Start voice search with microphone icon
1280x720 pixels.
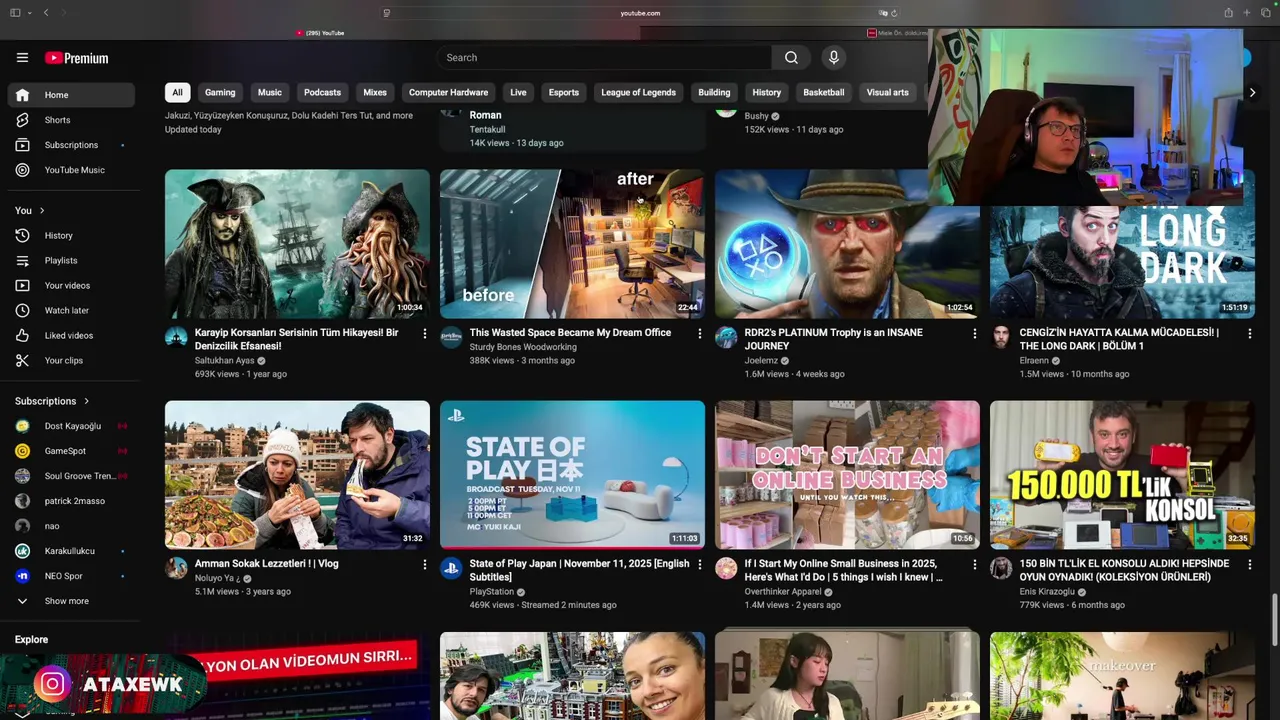(x=834, y=58)
